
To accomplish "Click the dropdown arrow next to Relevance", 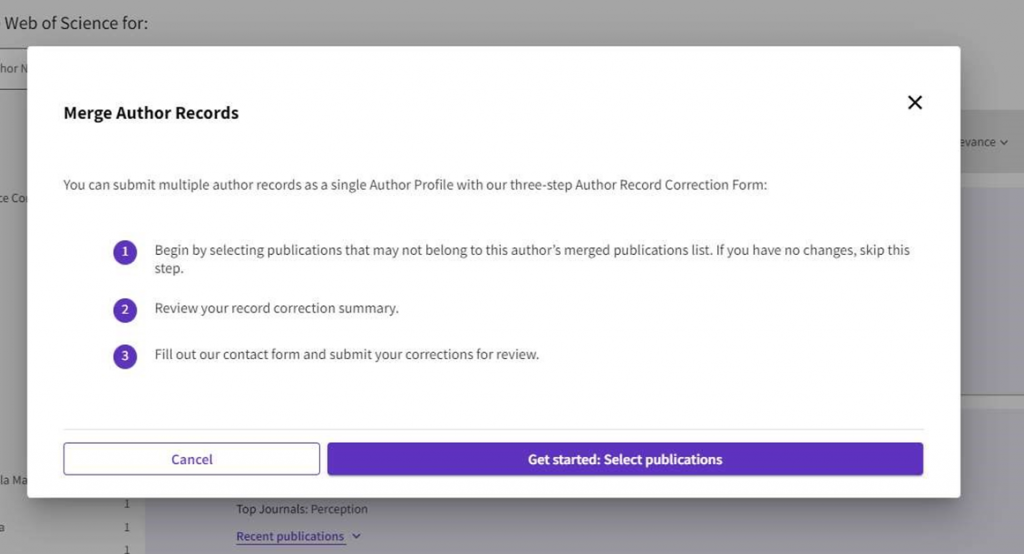I will [x=1004, y=142].
